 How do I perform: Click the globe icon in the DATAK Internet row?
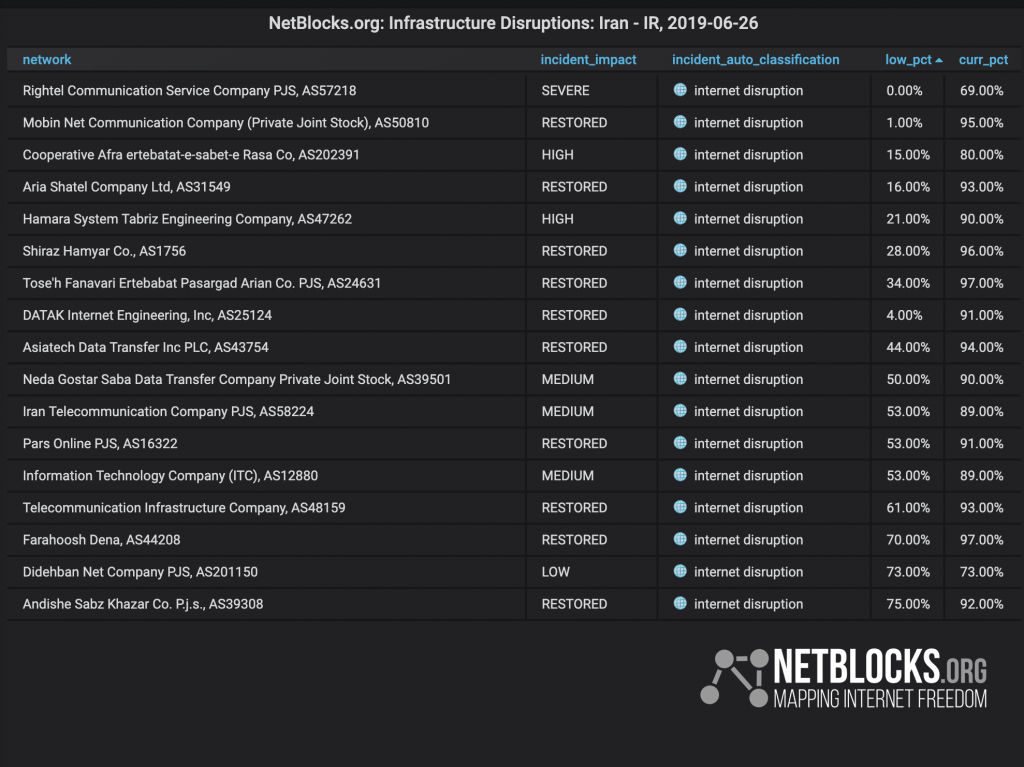point(680,314)
